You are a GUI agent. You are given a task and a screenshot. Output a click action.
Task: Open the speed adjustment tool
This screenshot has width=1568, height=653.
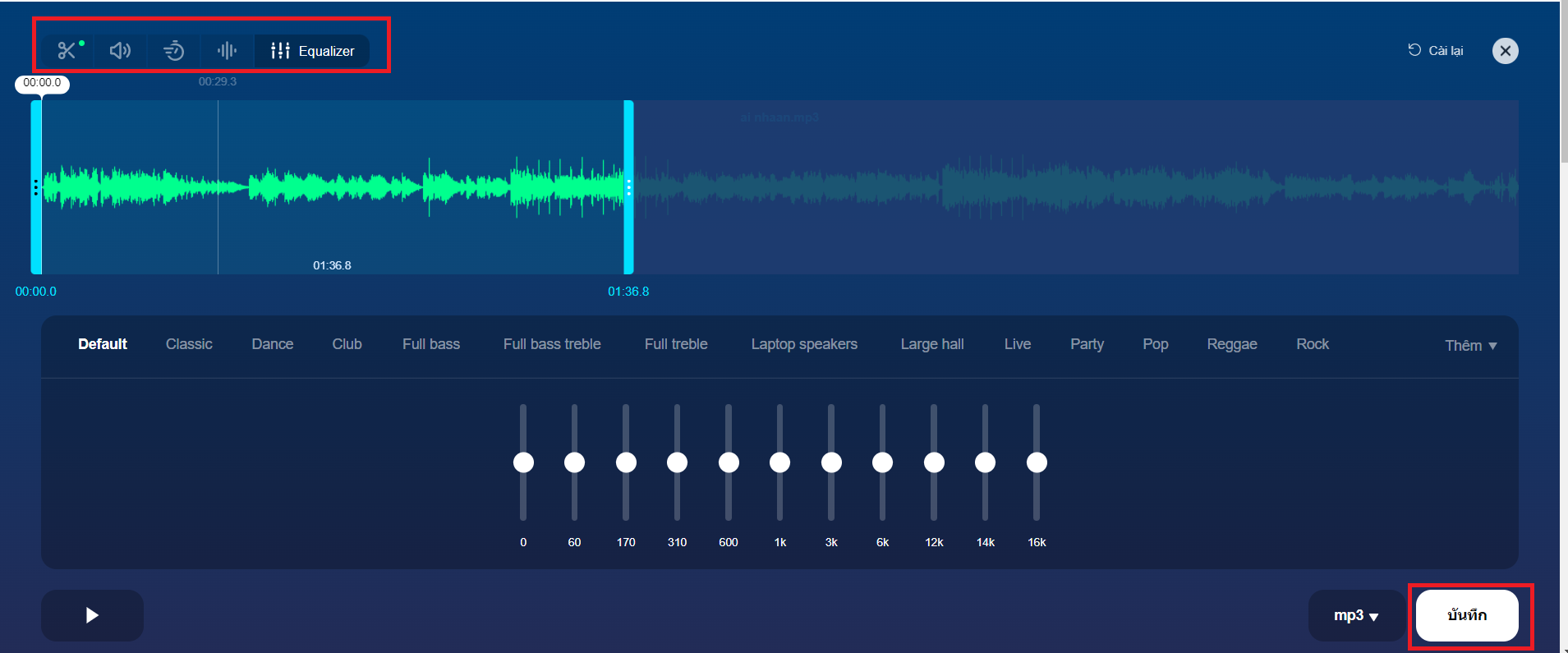point(173,51)
